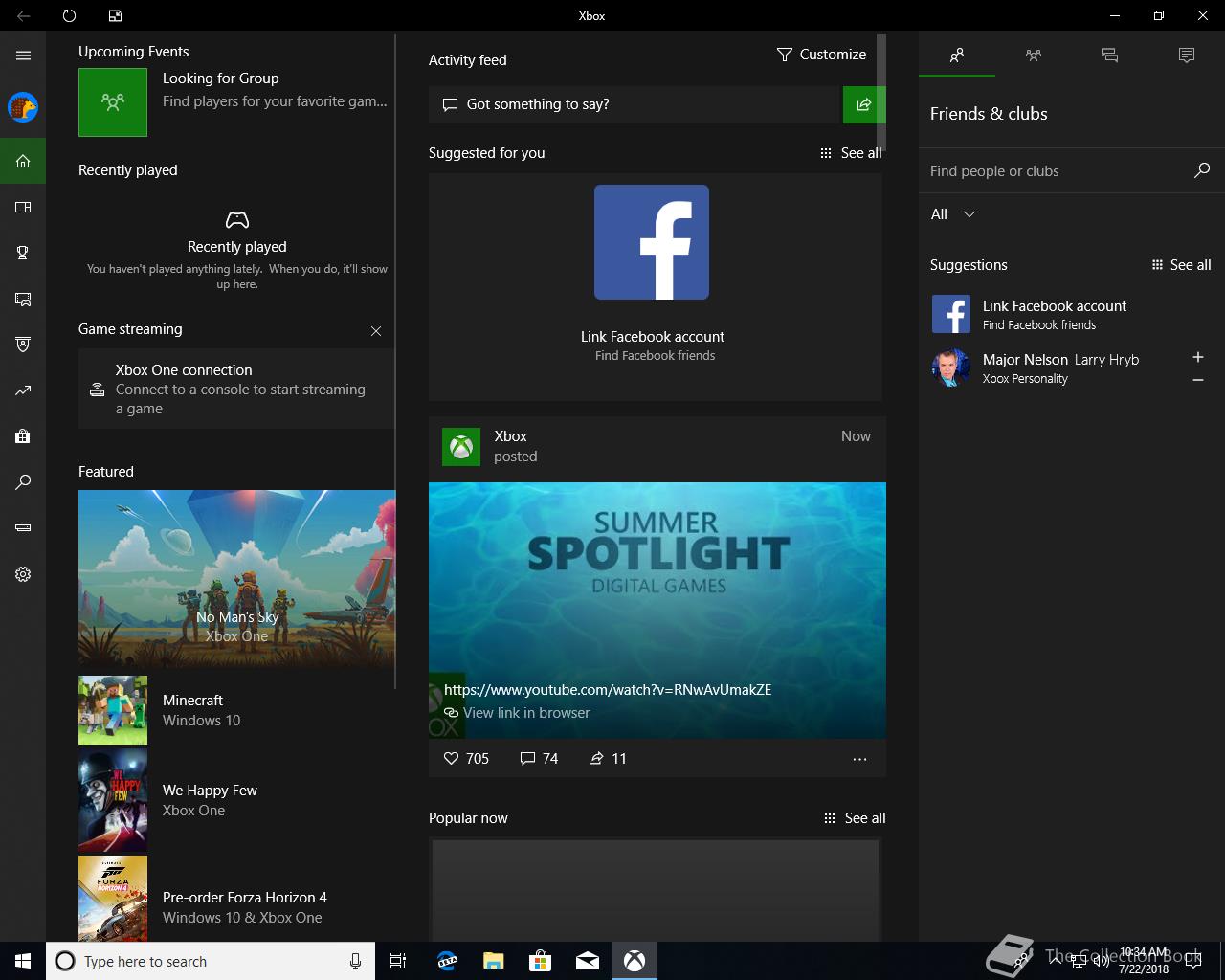The height and width of the screenshot is (980, 1225).
Task: Switch to the Messages tab
Action: (x=1110, y=56)
